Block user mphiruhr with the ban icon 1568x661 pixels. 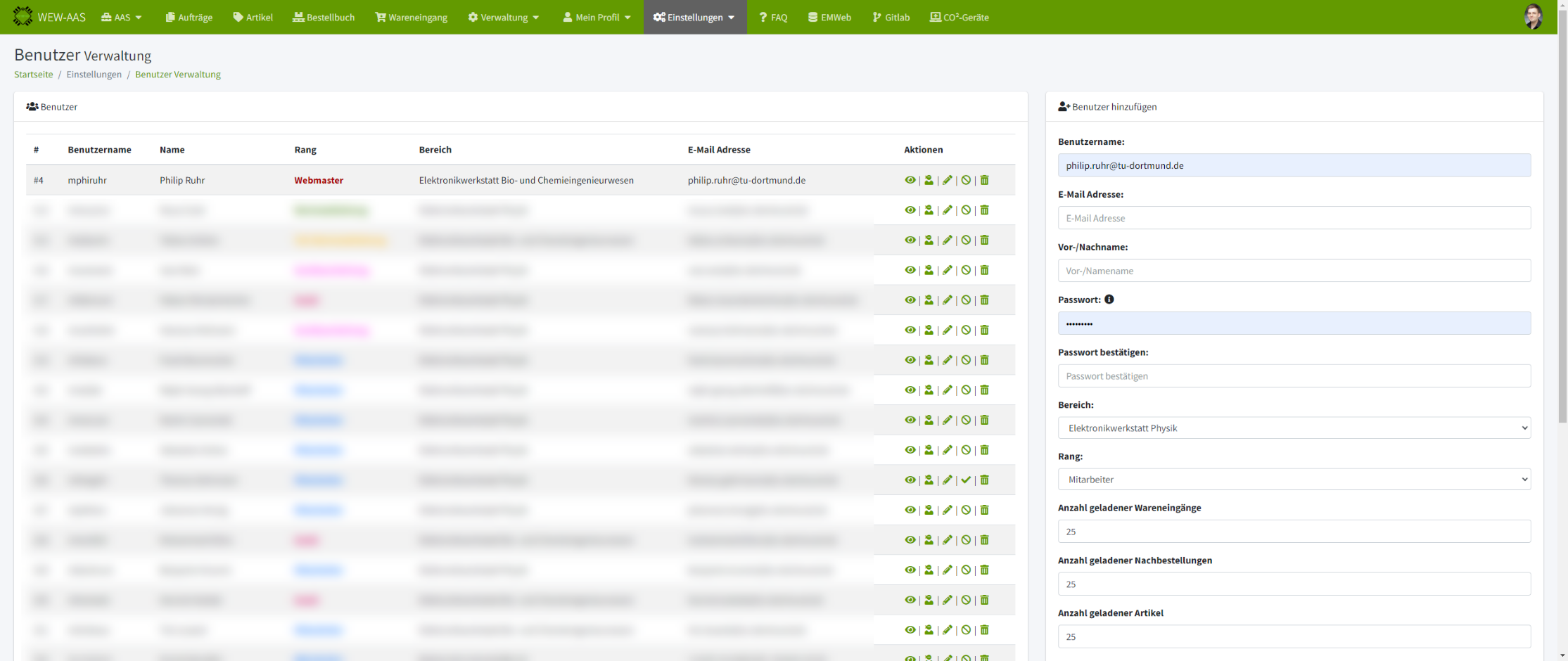pyautogui.click(x=966, y=180)
